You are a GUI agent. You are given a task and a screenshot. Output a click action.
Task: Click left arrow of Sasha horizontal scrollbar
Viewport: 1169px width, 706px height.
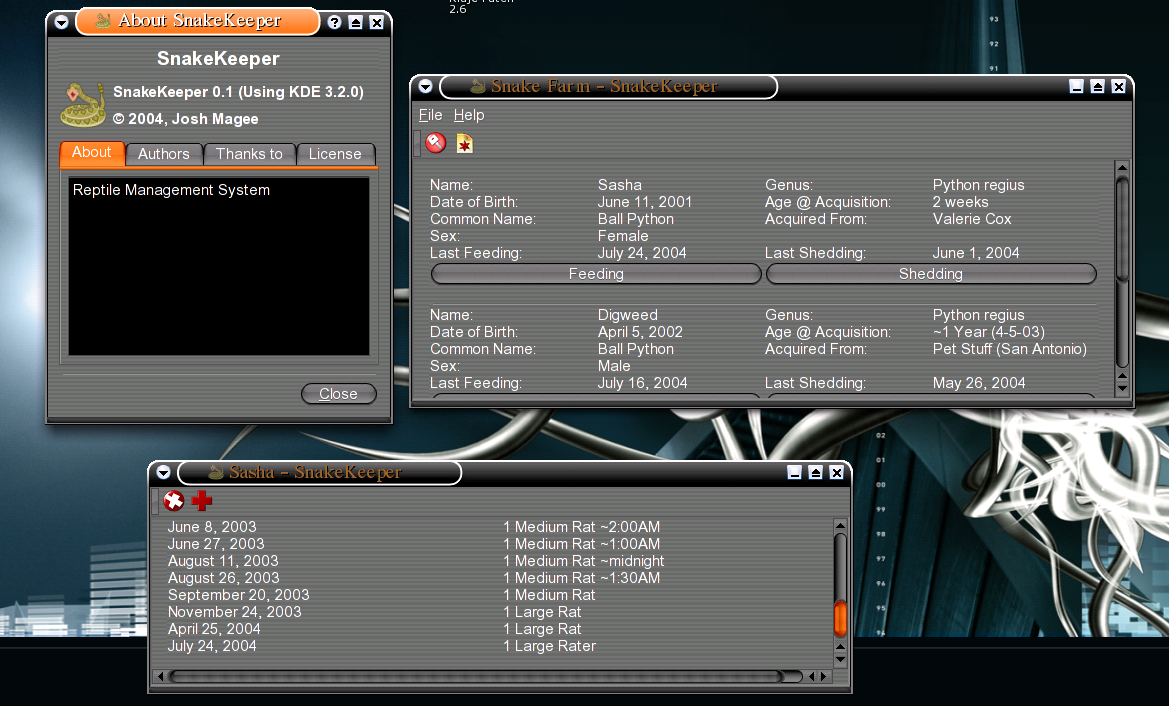160,676
